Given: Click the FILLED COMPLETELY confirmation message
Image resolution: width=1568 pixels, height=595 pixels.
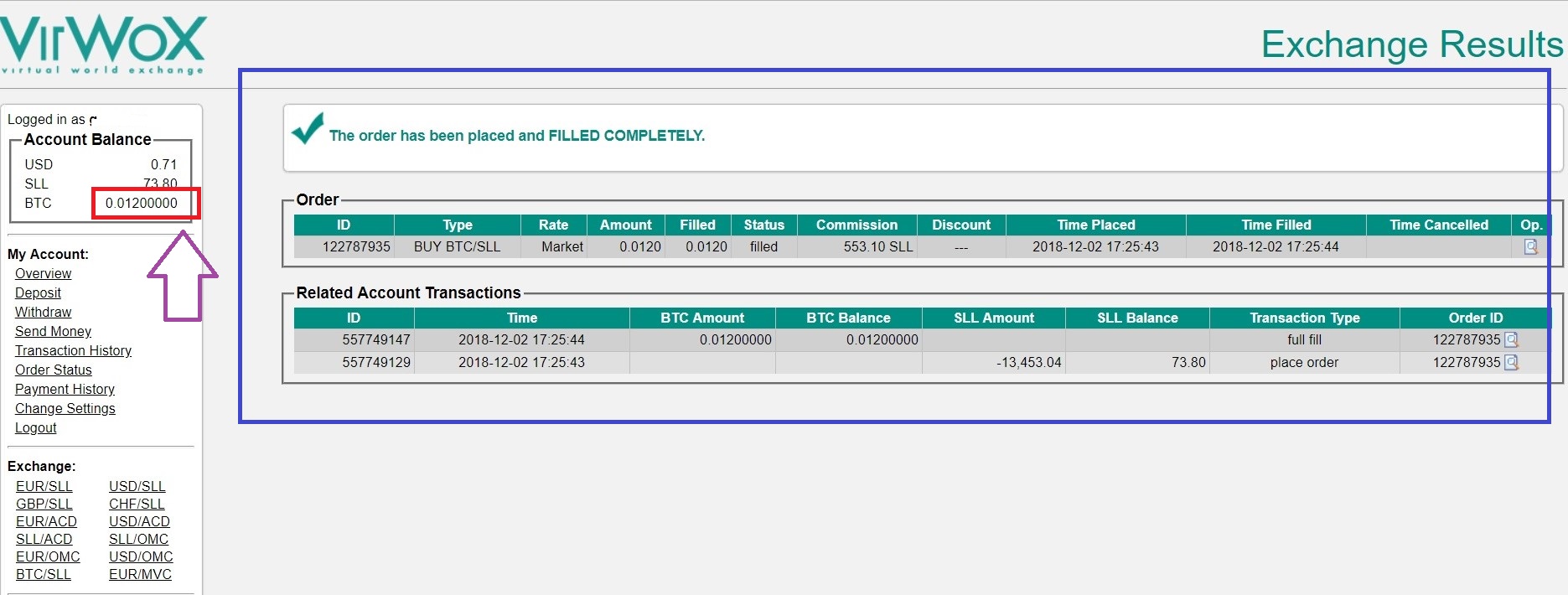Looking at the screenshot, I should tap(516, 136).
